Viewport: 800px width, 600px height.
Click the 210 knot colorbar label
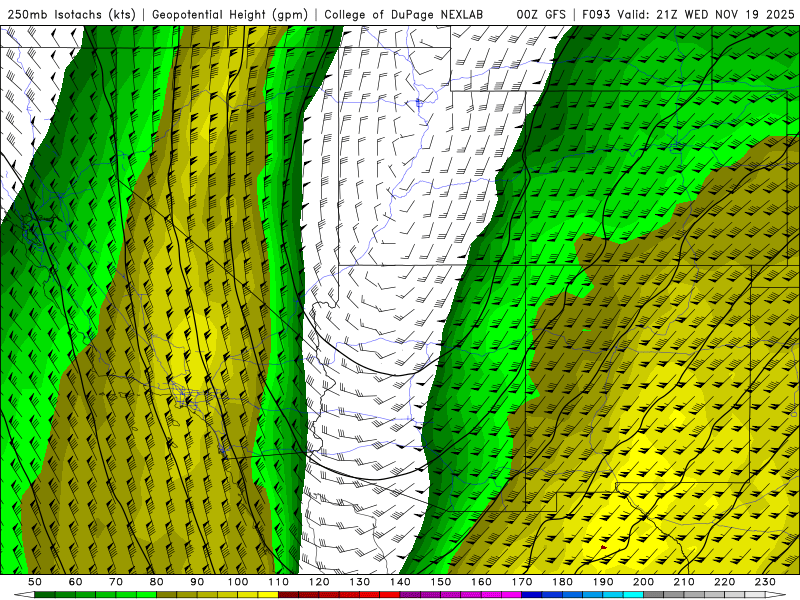(x=685, y=582)
